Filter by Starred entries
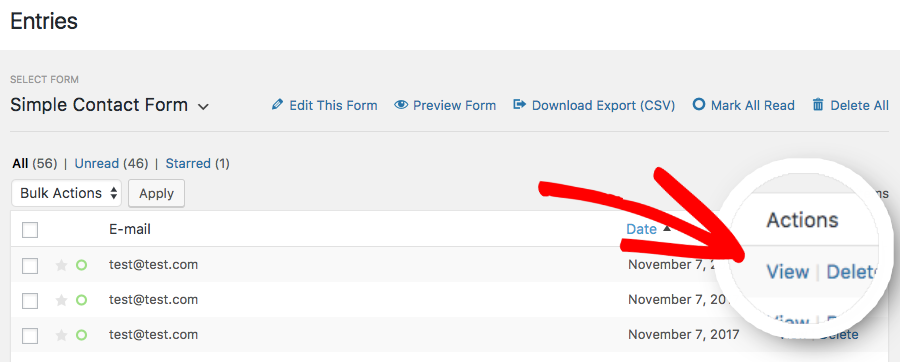 188,164
